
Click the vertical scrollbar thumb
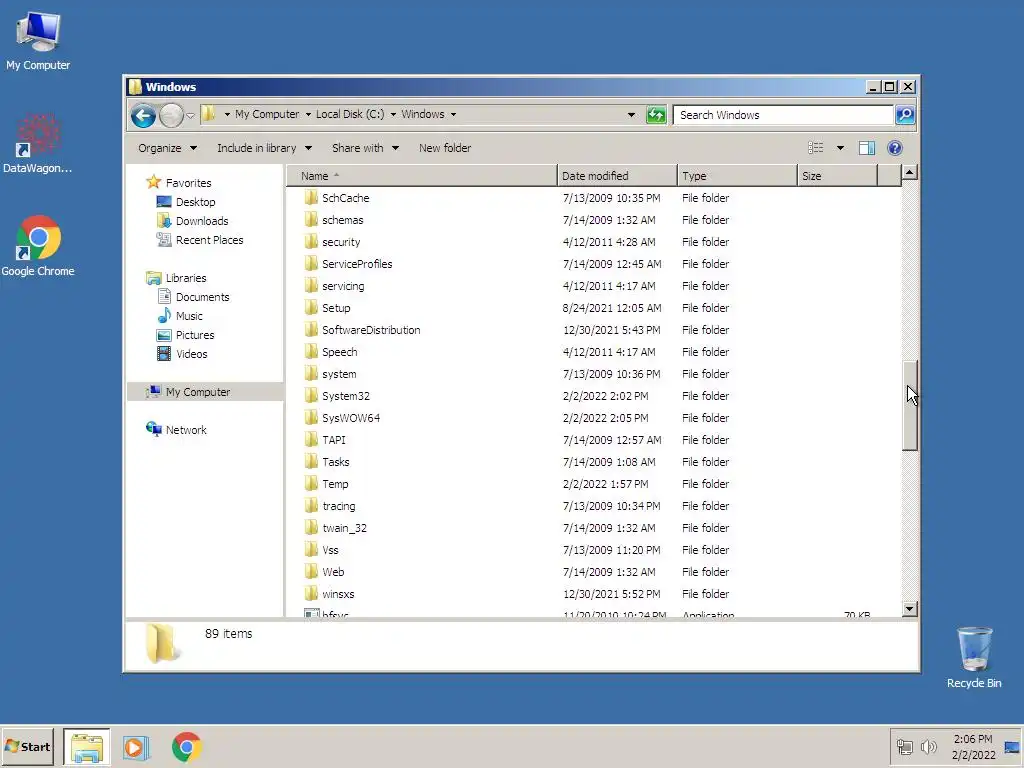(910, 406)
